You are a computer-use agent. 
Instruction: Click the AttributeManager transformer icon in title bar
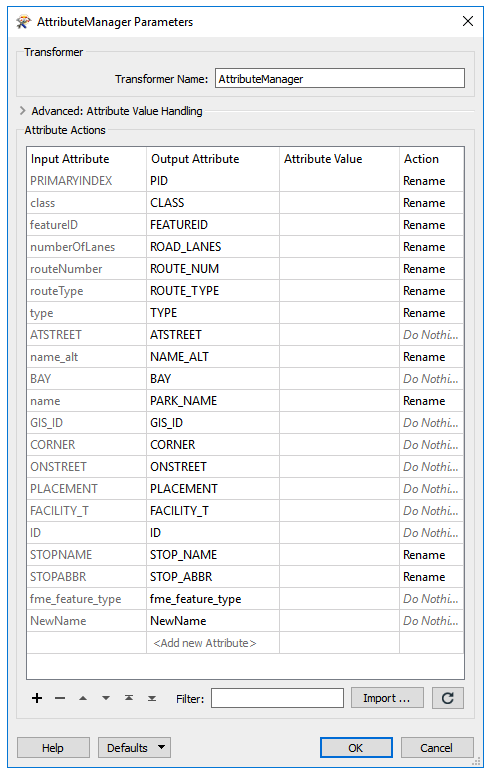pos(23,22)
